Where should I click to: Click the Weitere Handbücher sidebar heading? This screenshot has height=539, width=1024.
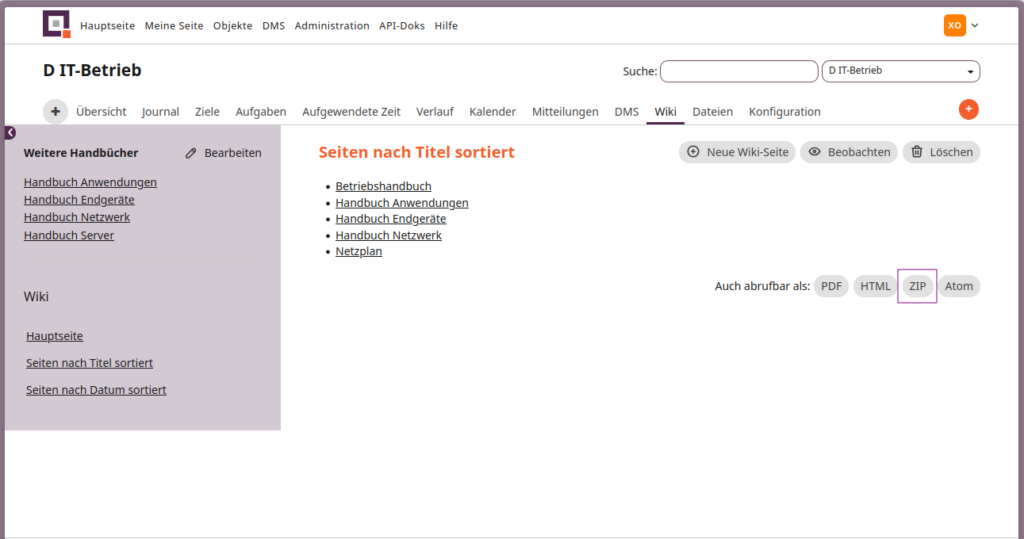pos(81,153)
